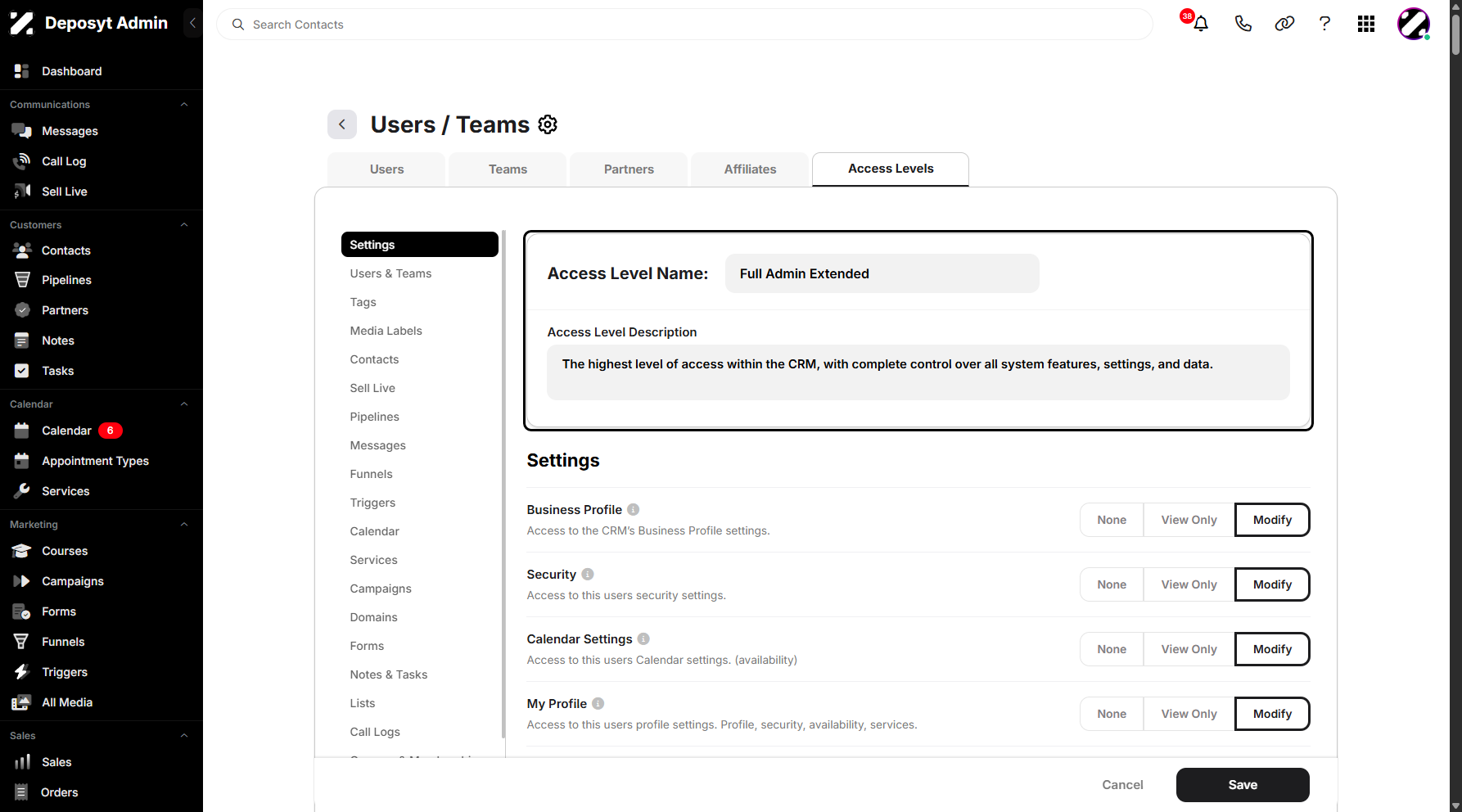This screenshot has height=812, width=1462.
Task: Open the apps grid icon
Action: coord(1365,24)
